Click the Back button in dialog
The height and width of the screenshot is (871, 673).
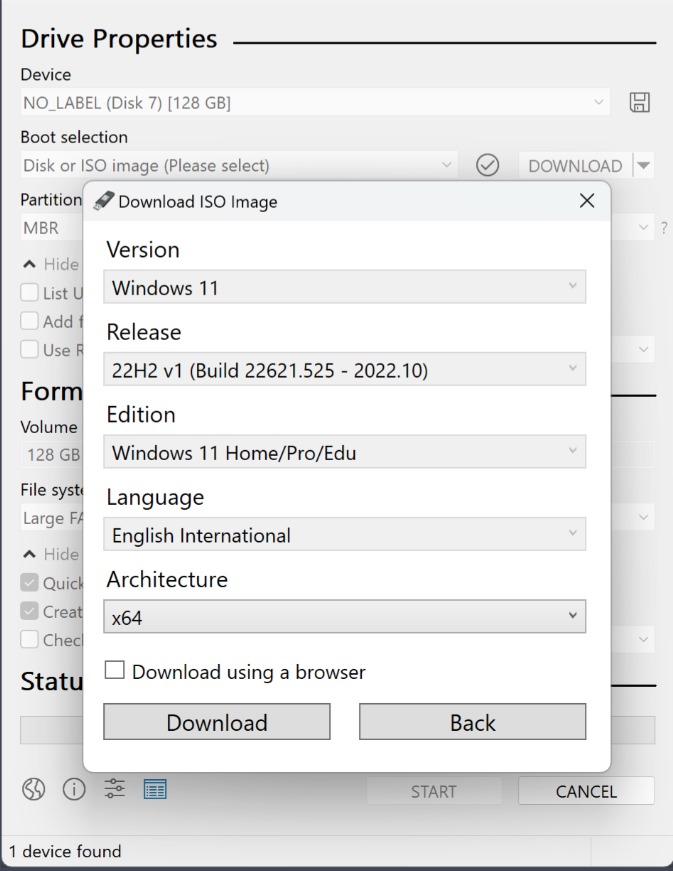pos(473,722)
